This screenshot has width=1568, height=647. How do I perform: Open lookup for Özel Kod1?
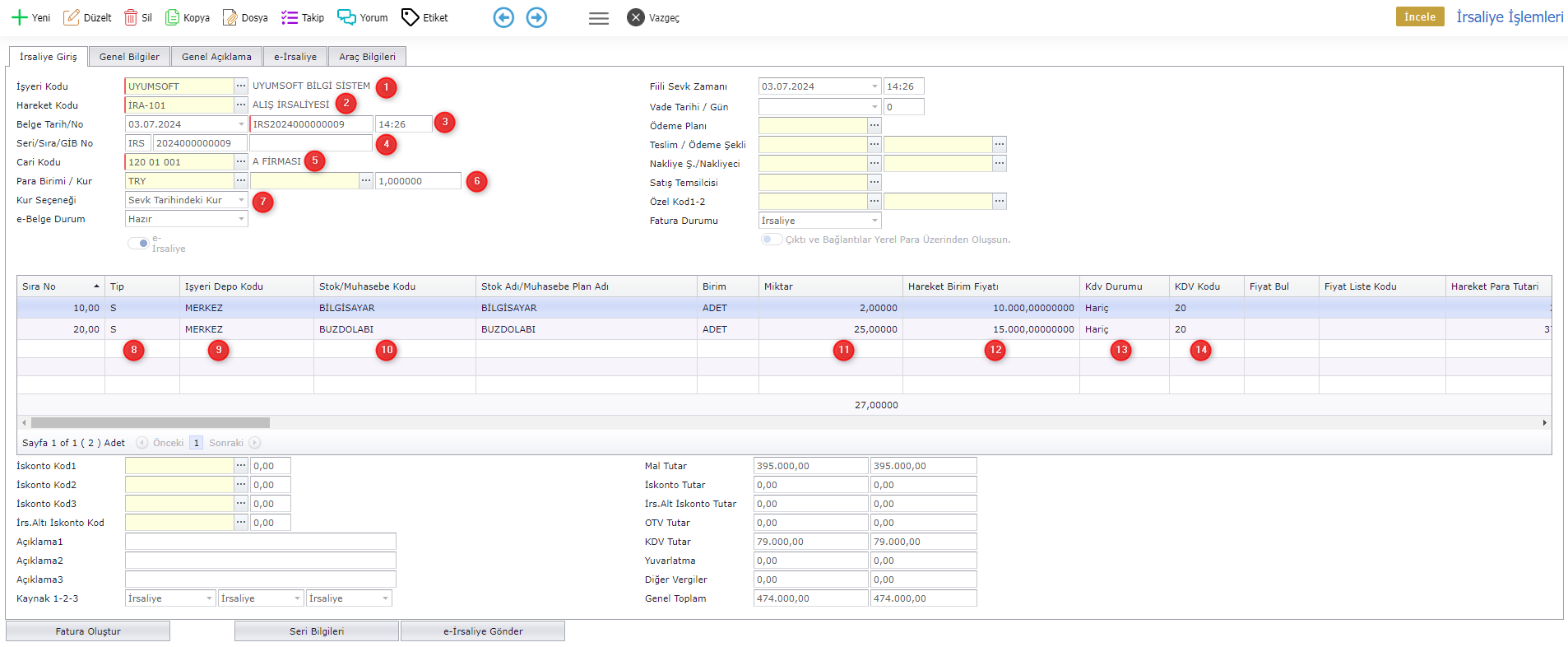[x=874, y=201]
